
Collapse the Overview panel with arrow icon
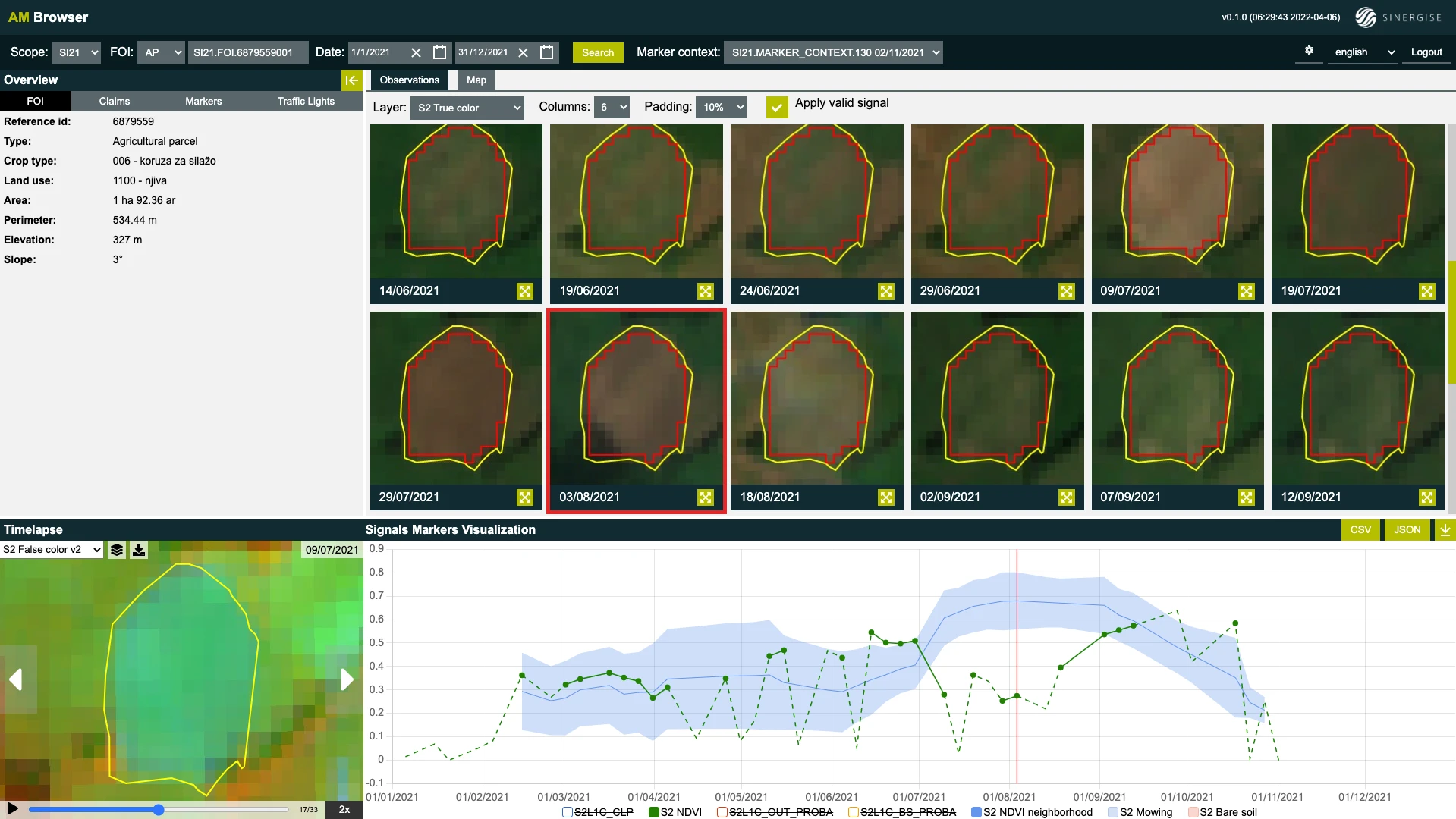351,80
